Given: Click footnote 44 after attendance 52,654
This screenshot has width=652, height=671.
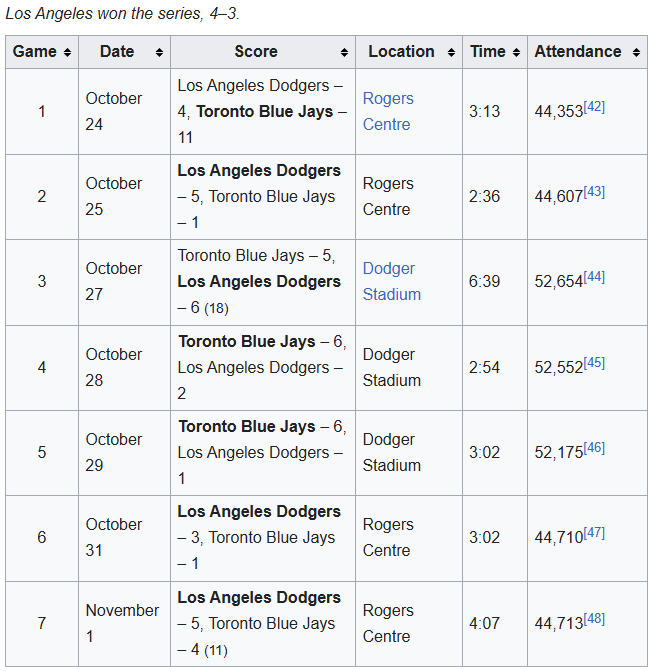Looking at the screenshot, I should [x=594, y=276].
